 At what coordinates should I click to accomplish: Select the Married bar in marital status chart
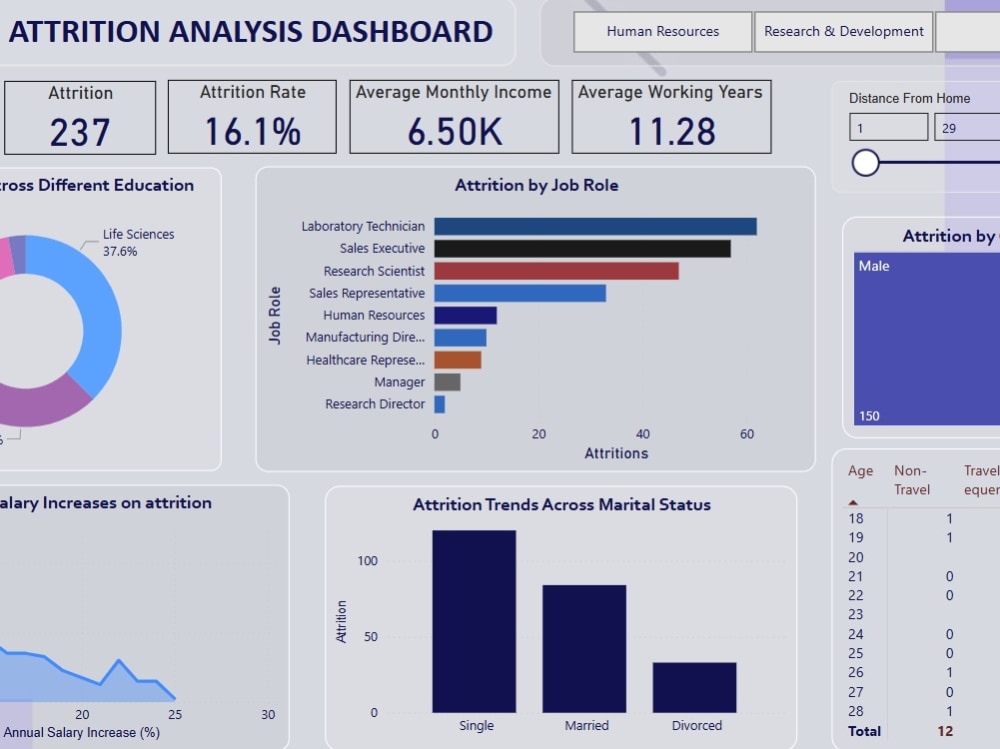point(586,645)
